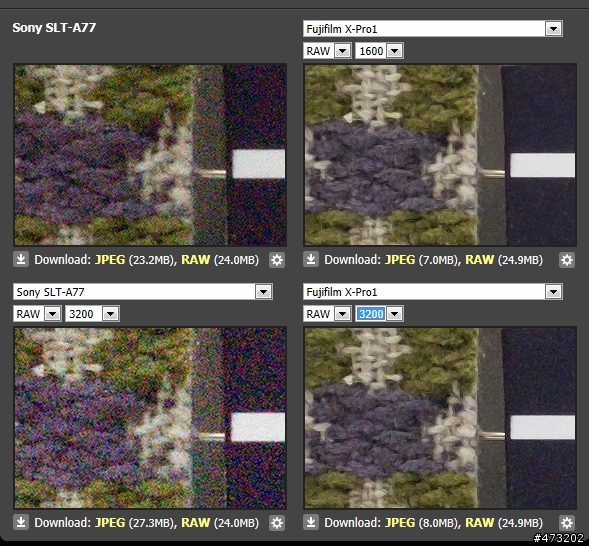The image size is (589, 546).
Task: Open gear settings beside JPEG (23.2MB) download
Action: [x=277, y=260]
